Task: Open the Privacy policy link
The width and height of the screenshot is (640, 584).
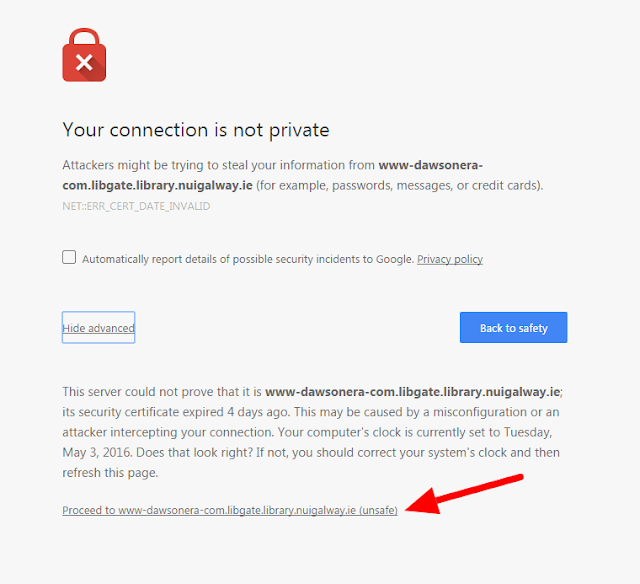Action: 449,259
